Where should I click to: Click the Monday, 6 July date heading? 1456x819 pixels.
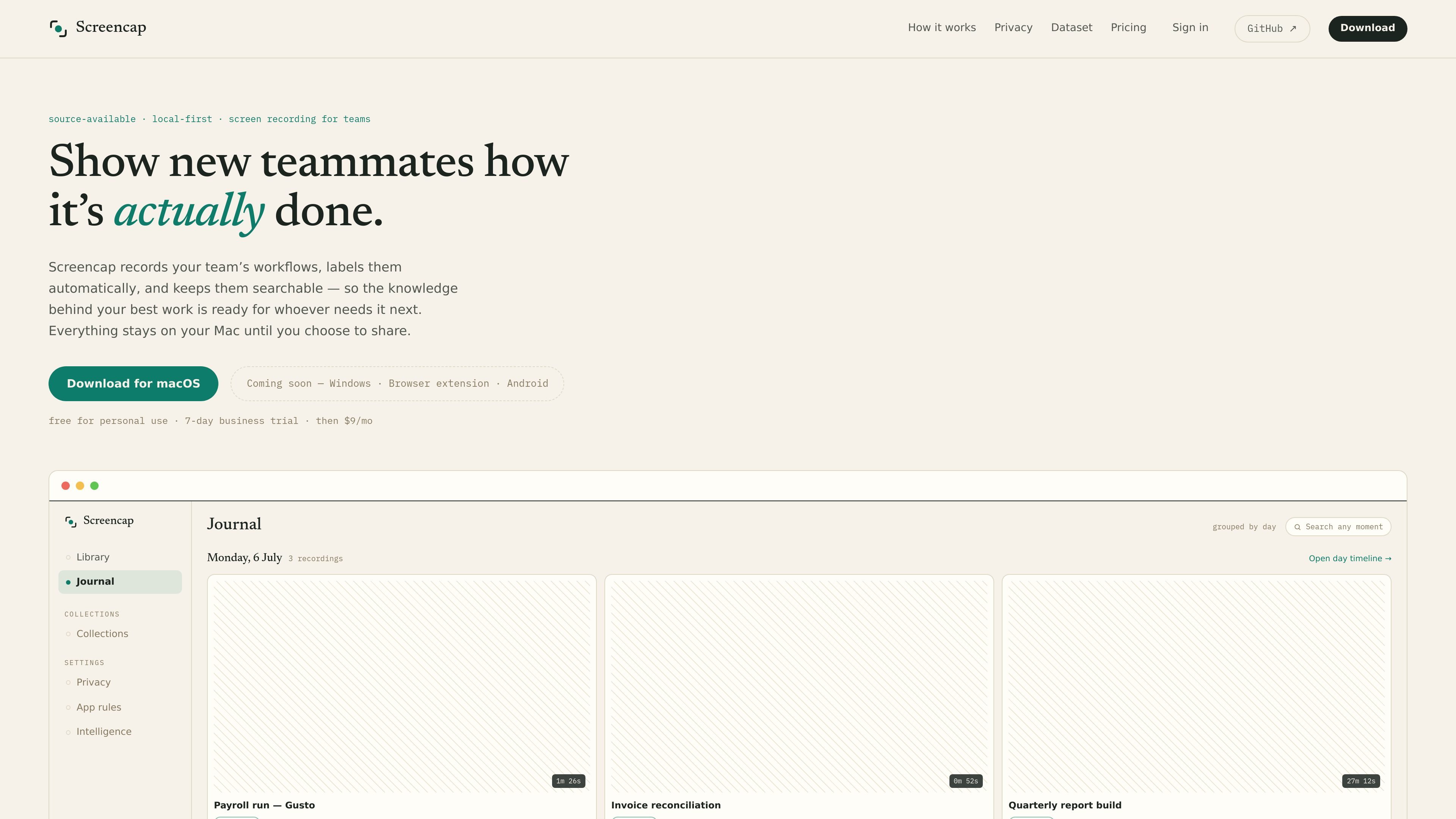click(x=244, y=558)
